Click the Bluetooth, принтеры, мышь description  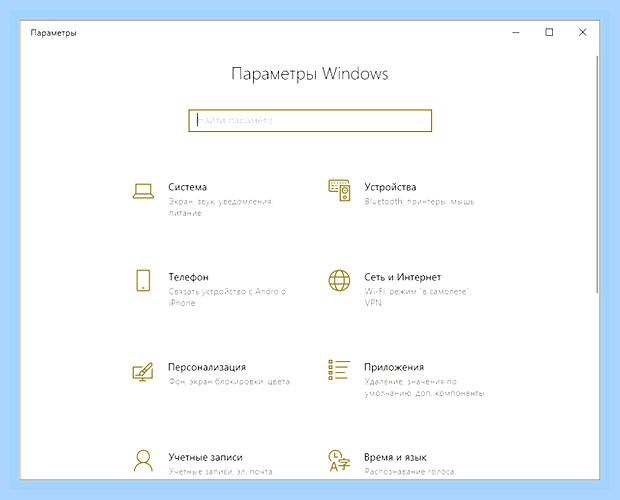pos(419,202)
